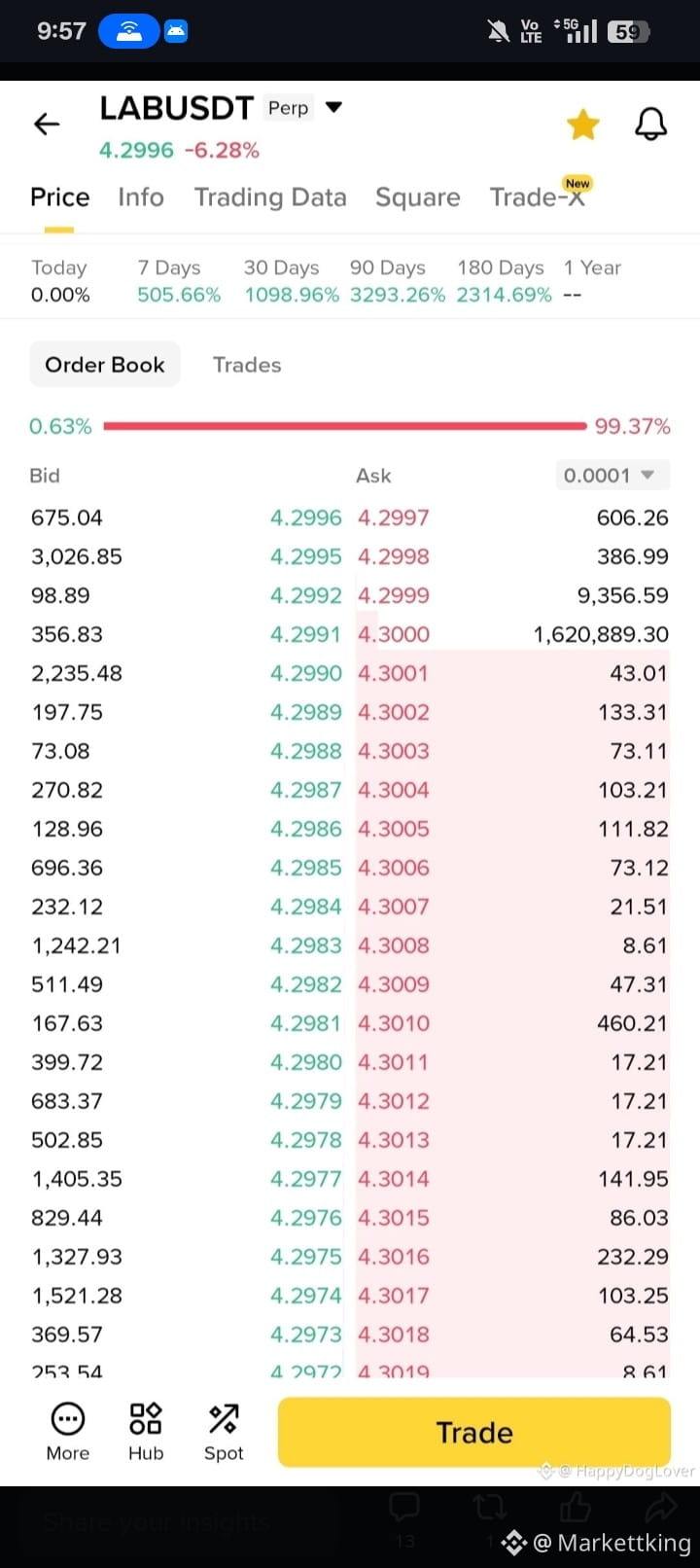Switch to the Trading Data tab
Image resolution: width=700 pixels, height=1568 pixels.
point(270,197)
